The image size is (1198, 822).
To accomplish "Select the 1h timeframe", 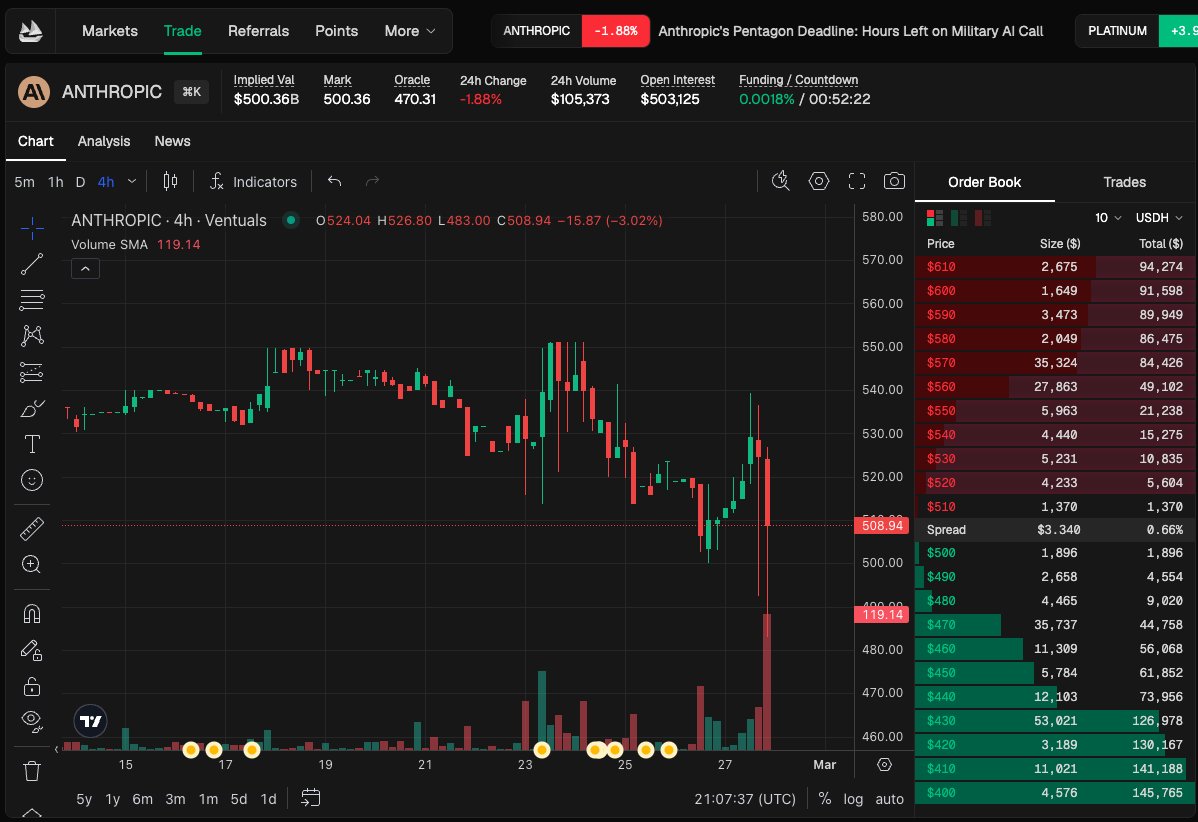I will click(x=56, y=182).
